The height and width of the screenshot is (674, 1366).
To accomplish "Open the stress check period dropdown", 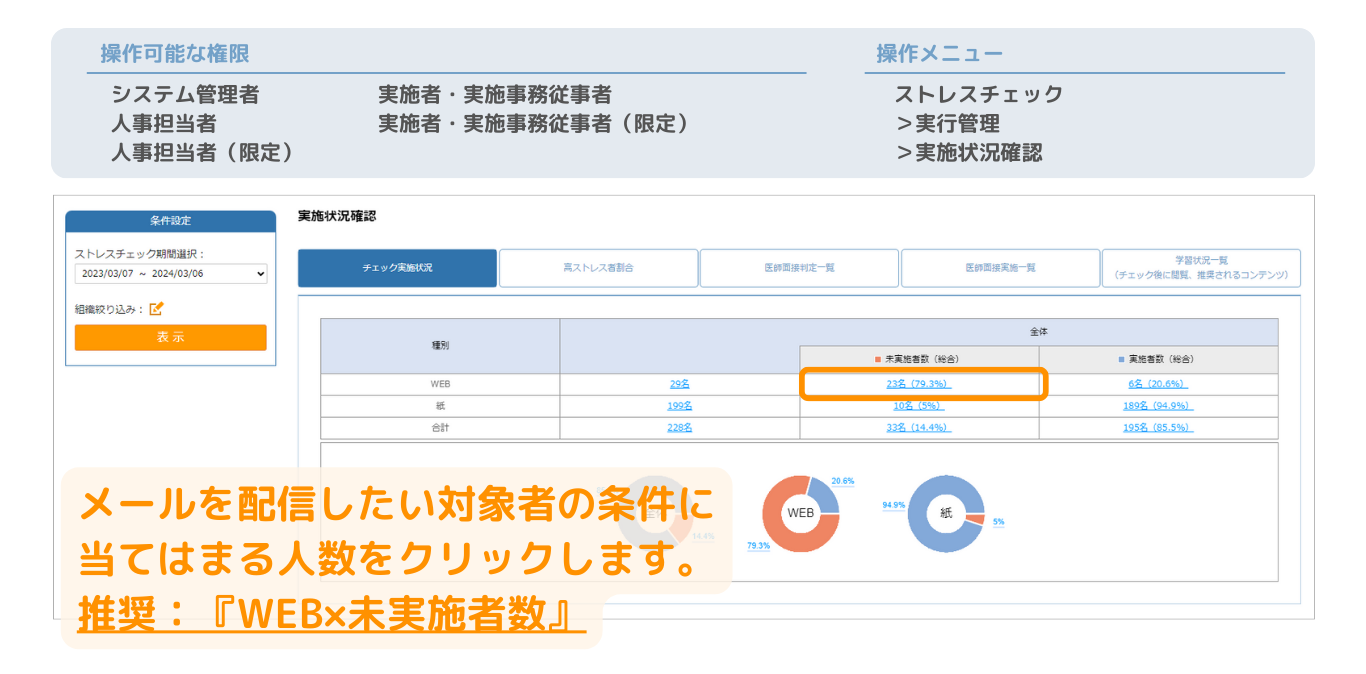I will [x=171, y=273].
